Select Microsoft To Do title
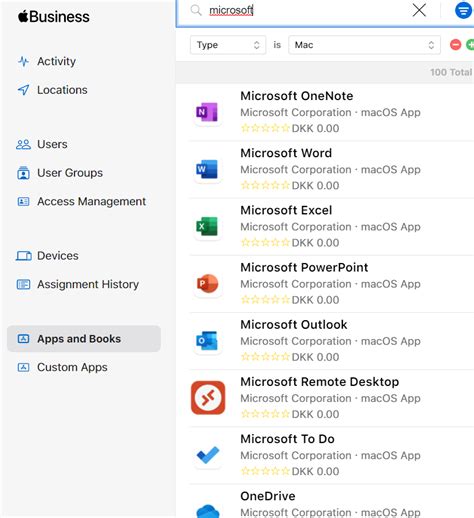The image size is (474, 518). click(287, 439)
